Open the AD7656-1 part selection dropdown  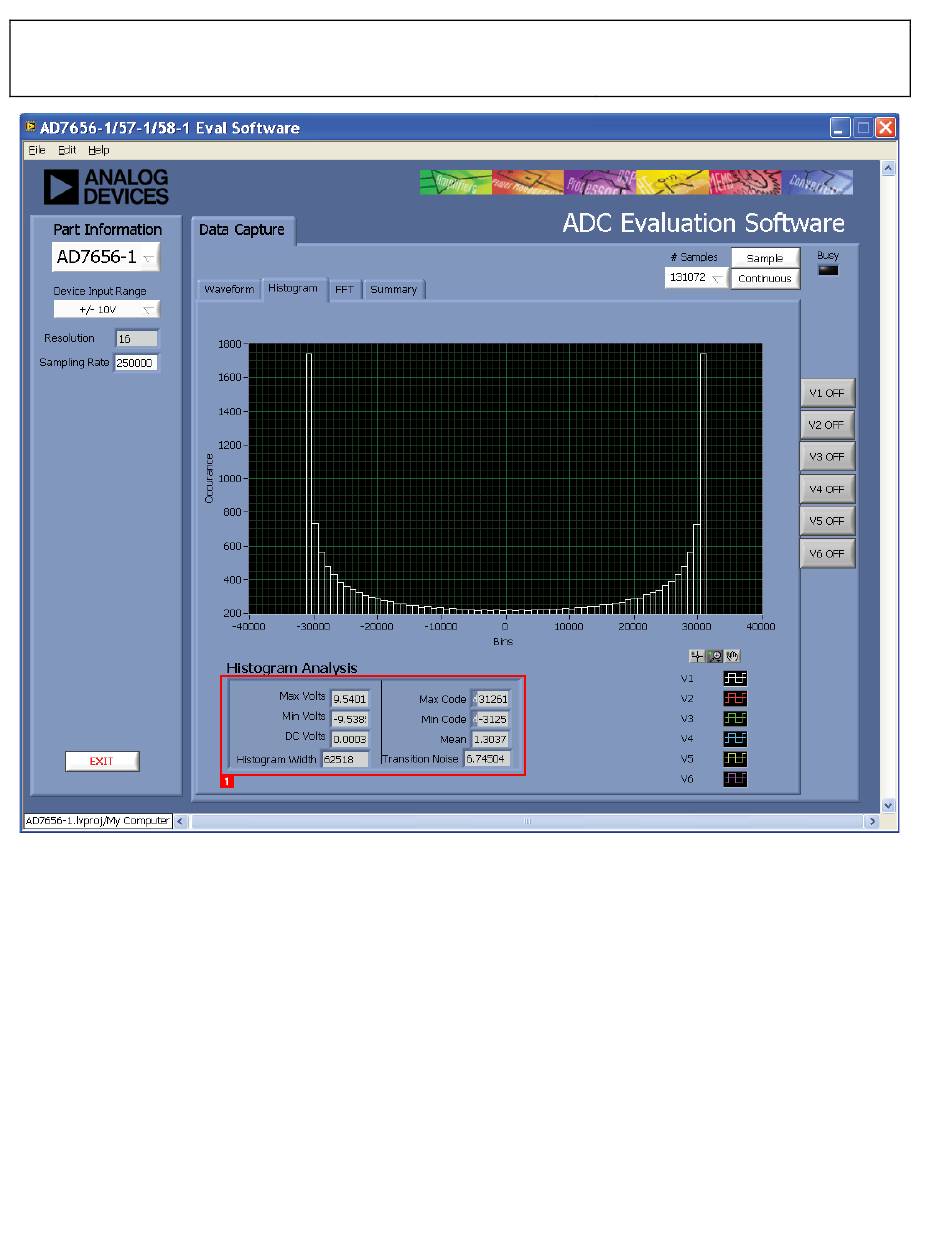point(106,257)
